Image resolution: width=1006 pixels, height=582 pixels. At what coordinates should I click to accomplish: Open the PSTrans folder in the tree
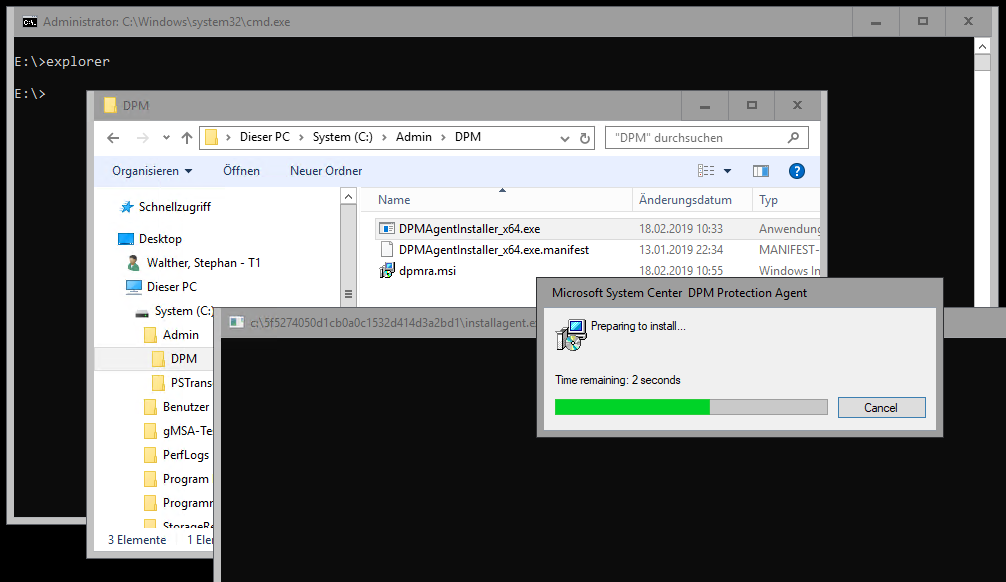(x=191, y=383)
